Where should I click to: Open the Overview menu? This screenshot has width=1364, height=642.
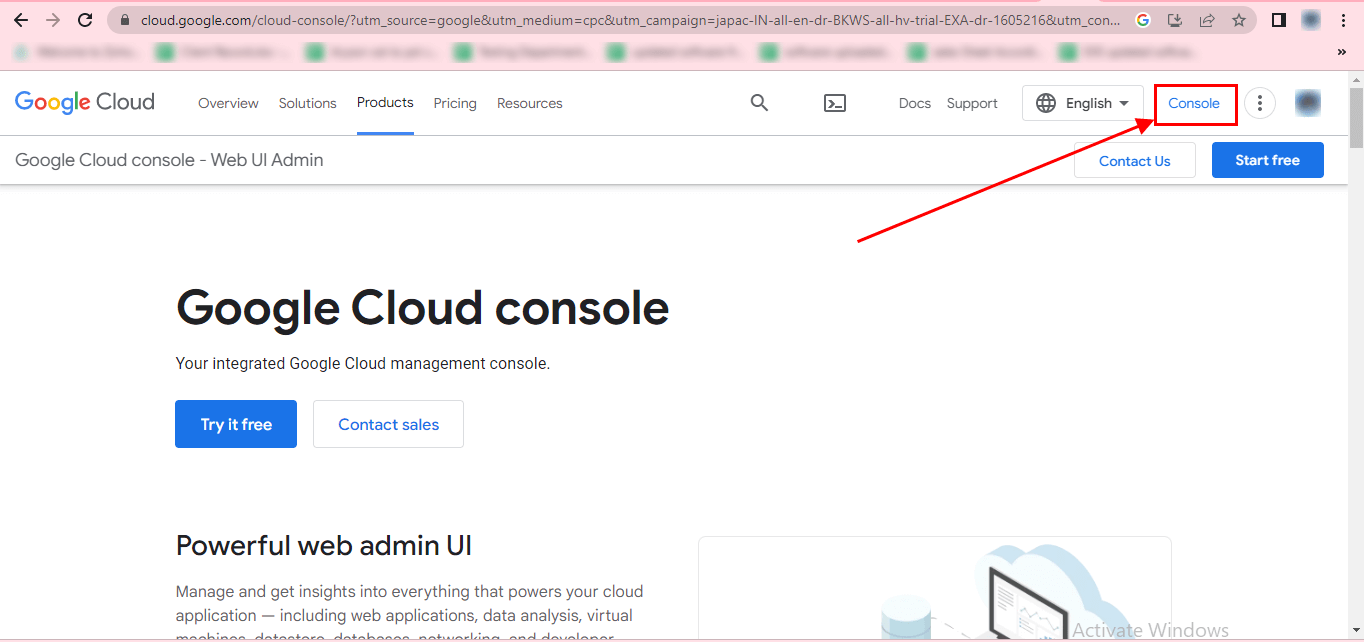click(228, 103)
